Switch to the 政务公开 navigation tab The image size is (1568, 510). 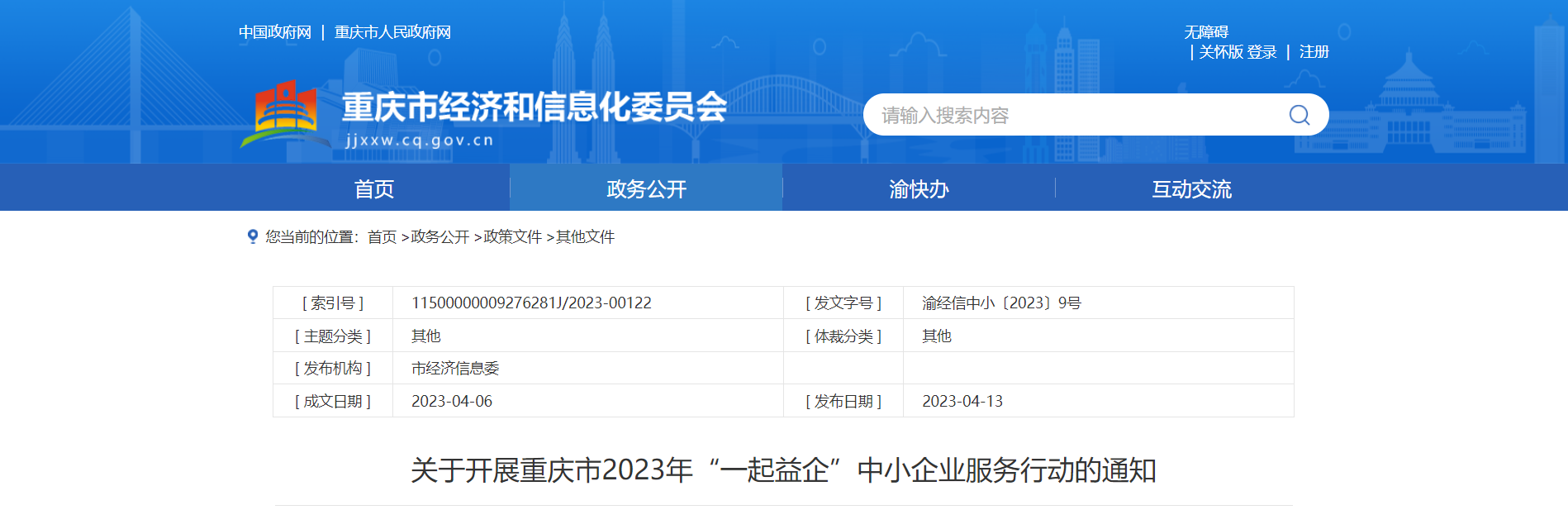point(646,189)
